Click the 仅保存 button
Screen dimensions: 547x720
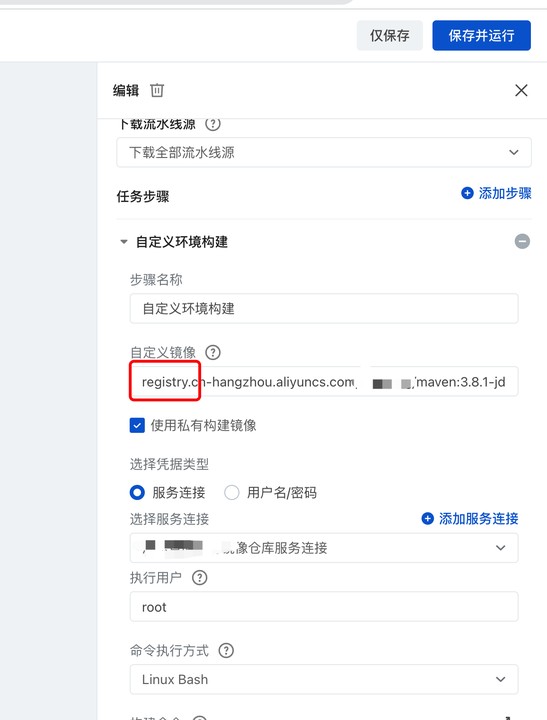389,35
